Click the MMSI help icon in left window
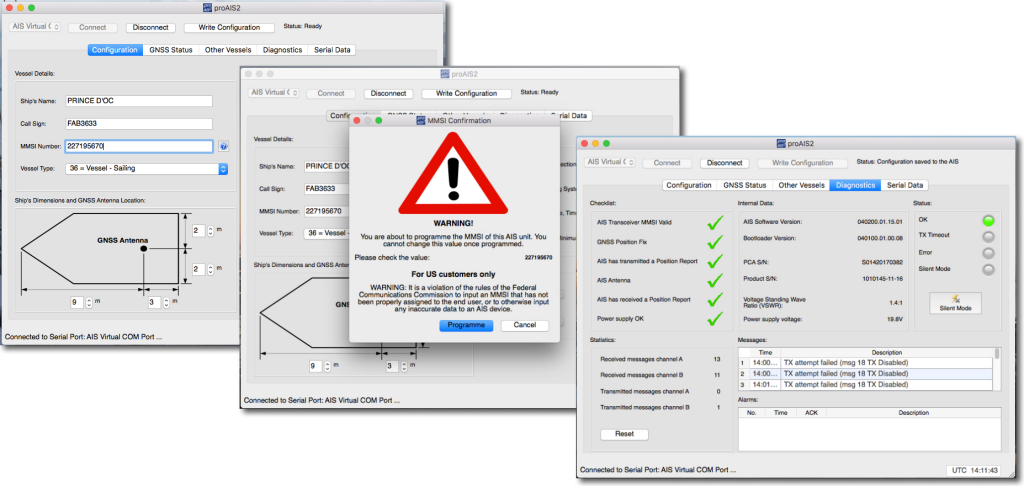This screenshot has width=1024, height=486. click(x=223, y=146)
